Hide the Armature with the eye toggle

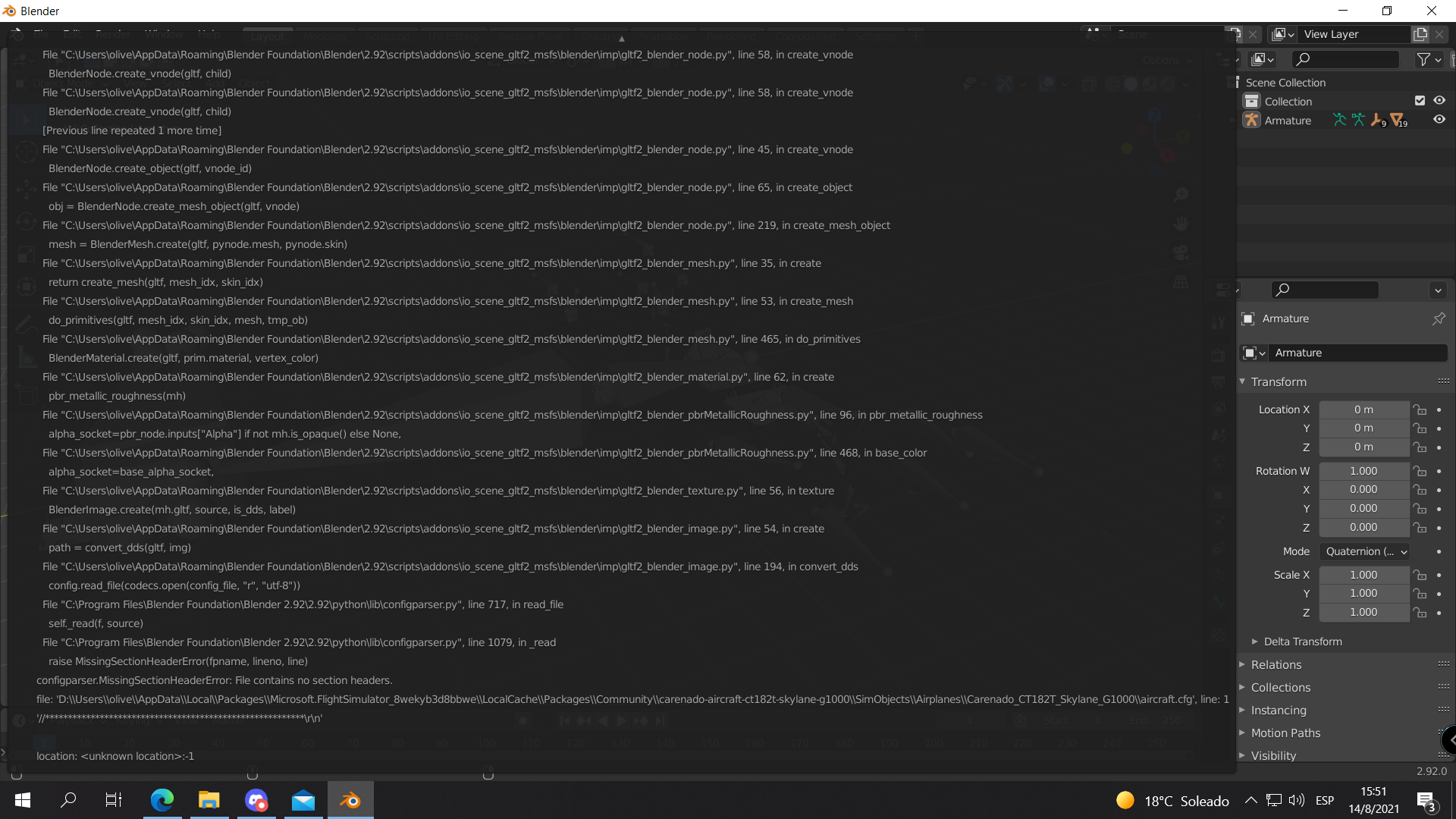click(1440, 120)
